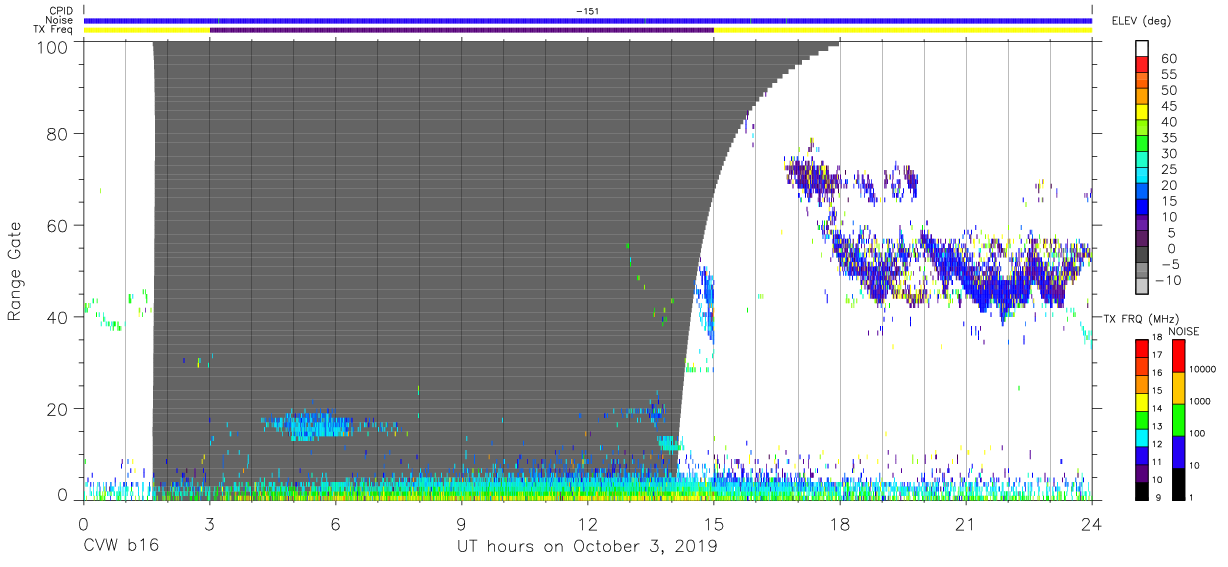
Task: Click the ELEV (deg) legend title
Action: 1140,20
